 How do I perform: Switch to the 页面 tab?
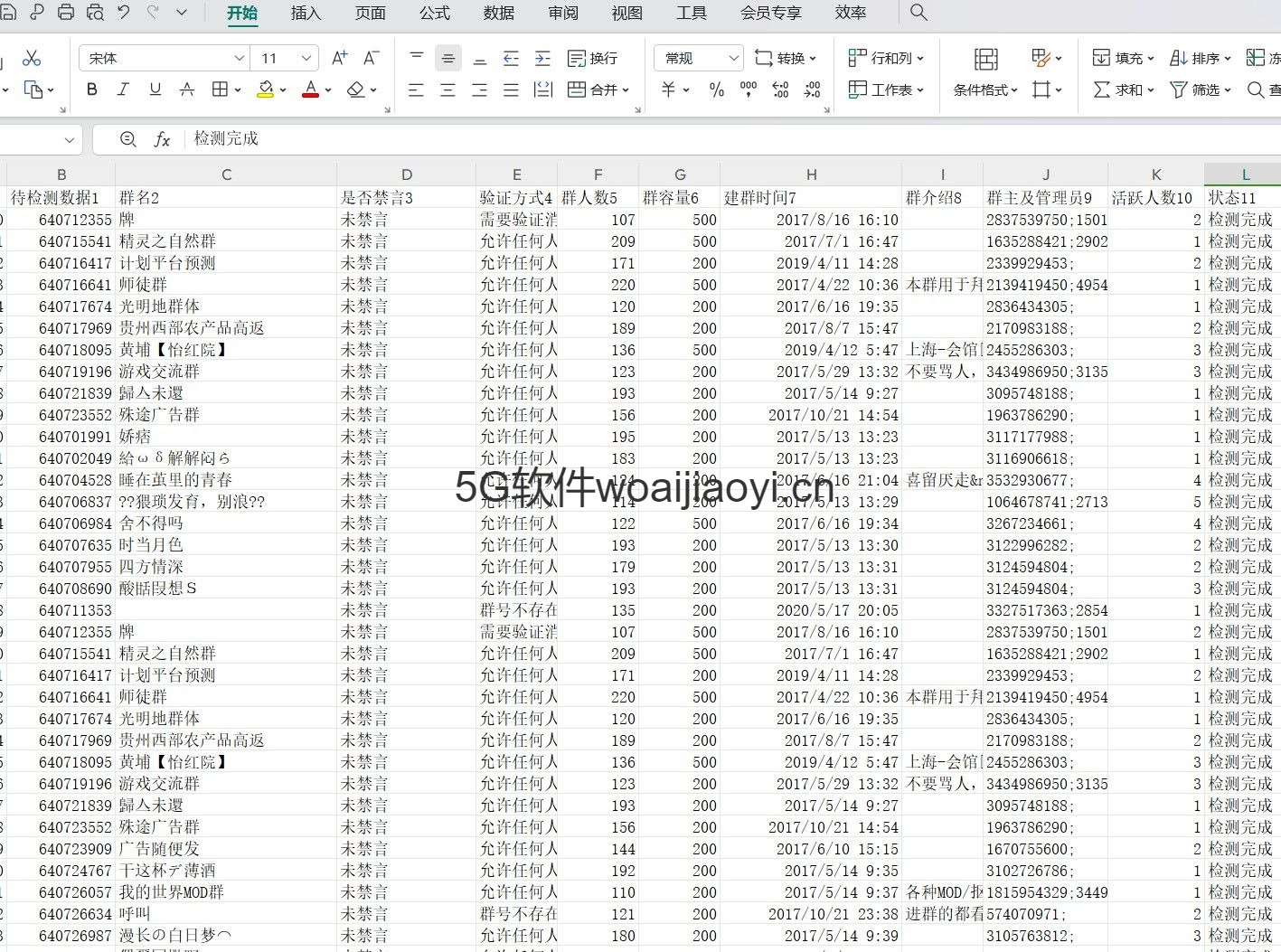(x=371, y=13)
